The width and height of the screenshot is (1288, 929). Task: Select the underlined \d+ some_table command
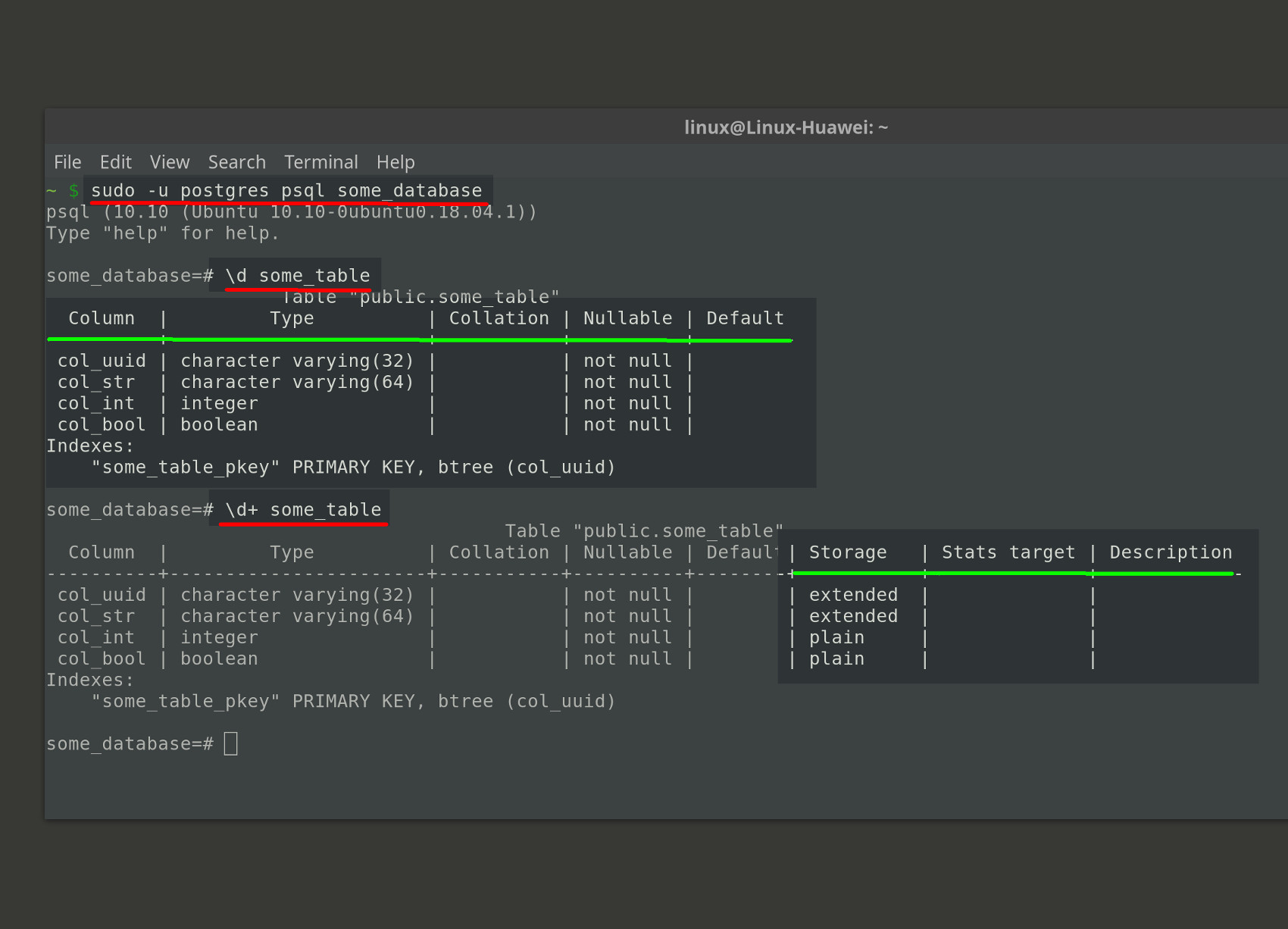302,509
